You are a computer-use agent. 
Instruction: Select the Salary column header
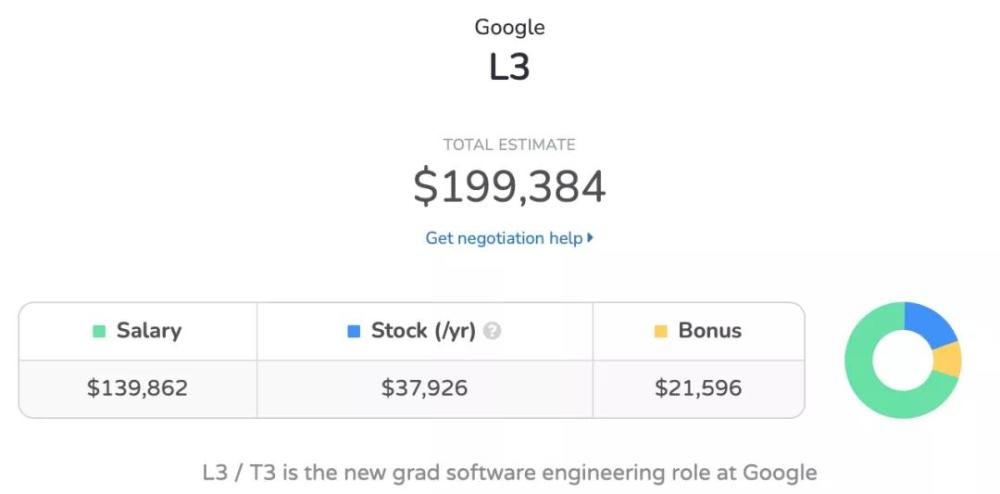tap(138, 331)
